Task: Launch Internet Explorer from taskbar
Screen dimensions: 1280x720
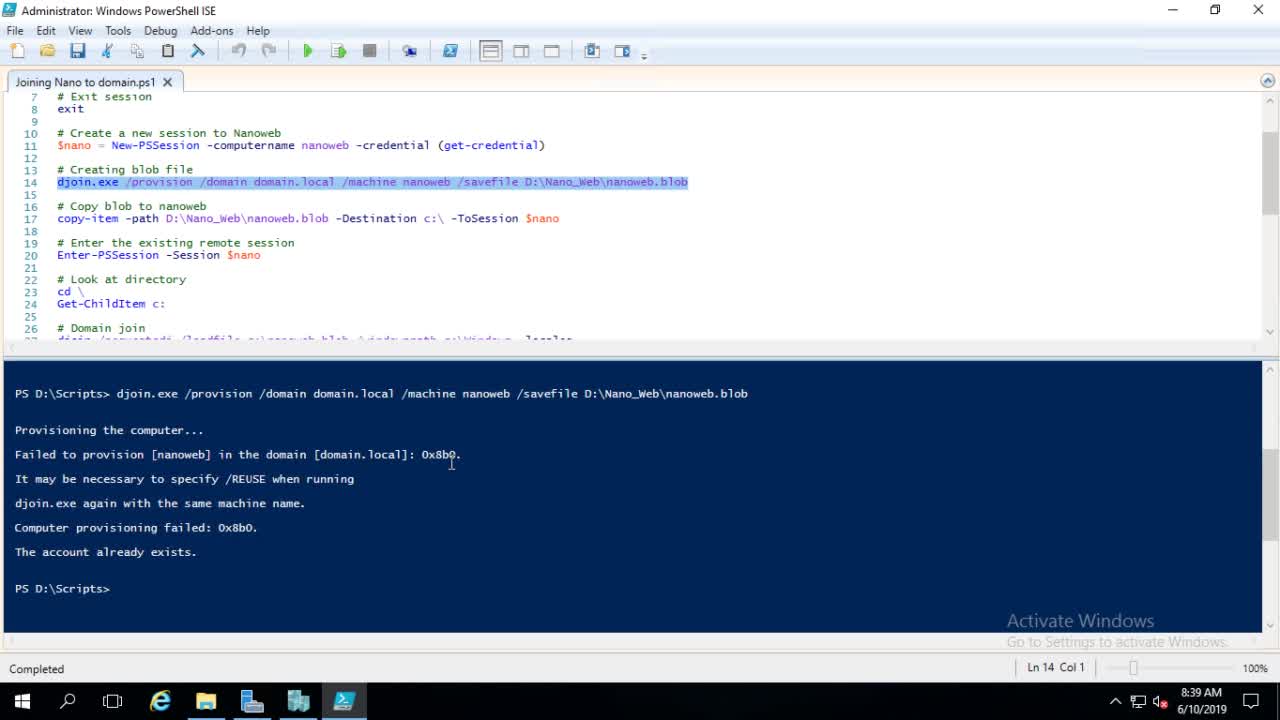Action: tap(160, 701)
